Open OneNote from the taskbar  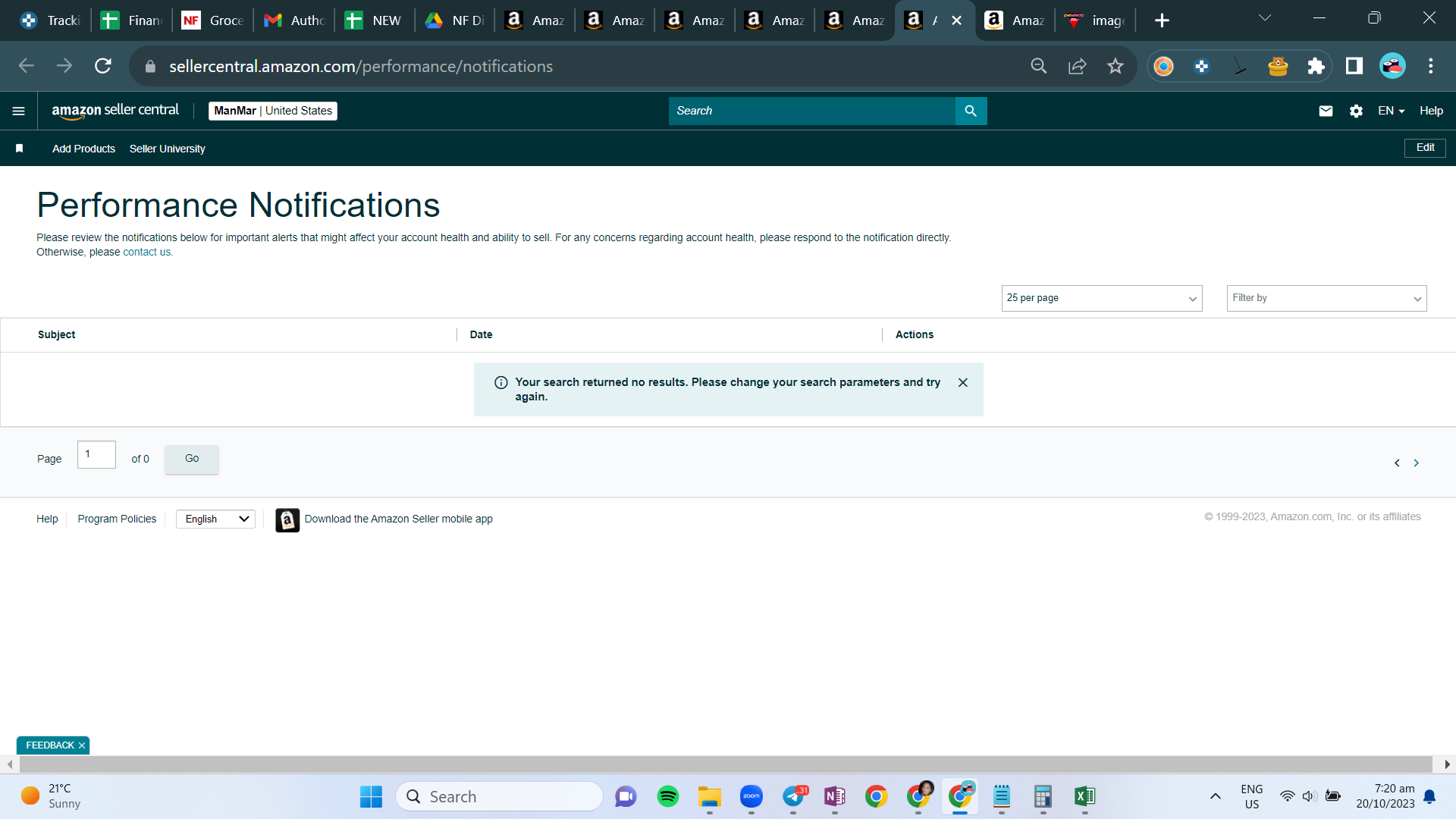coord(835,796)
